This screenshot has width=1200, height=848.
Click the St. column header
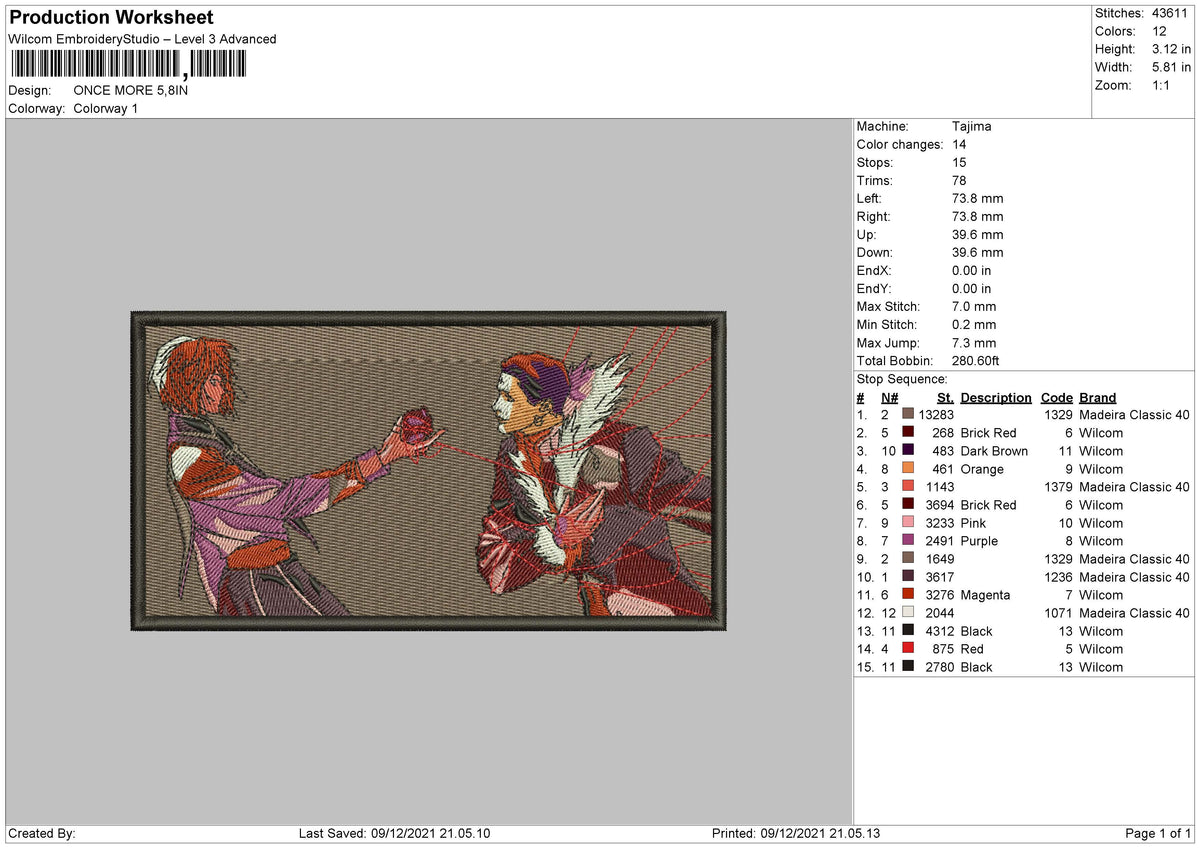945,398
